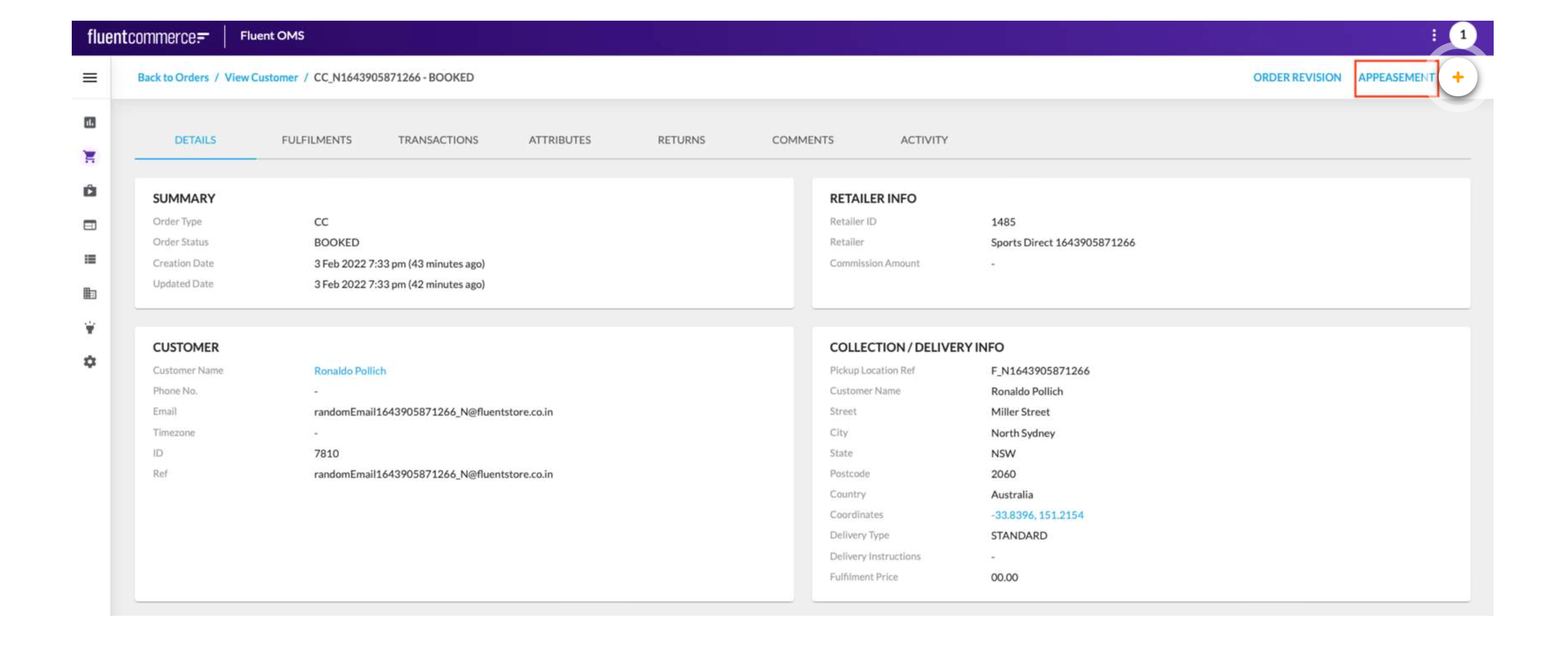The width and height of the screenshot is (1568, 672).
Task: Click the user avatar badge showing 1
Action: click(1463, 35)
